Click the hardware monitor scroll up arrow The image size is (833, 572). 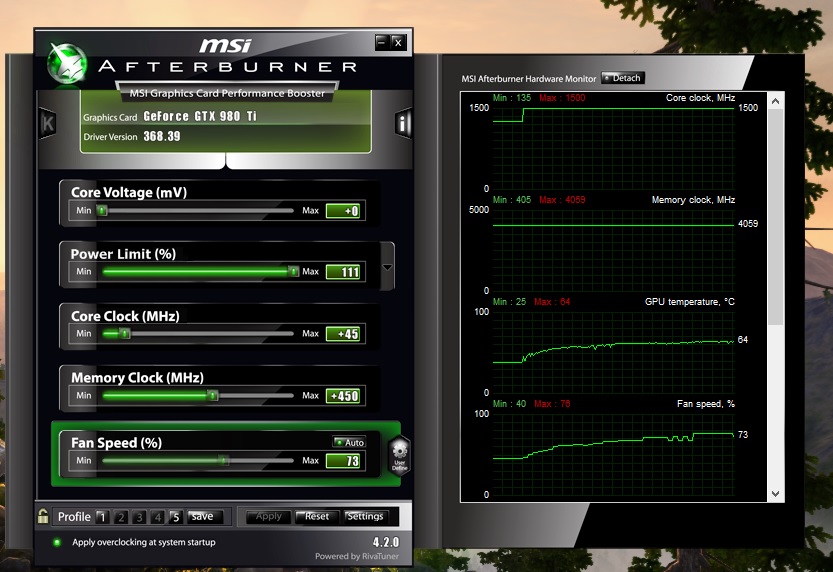[x=776, y=101]
